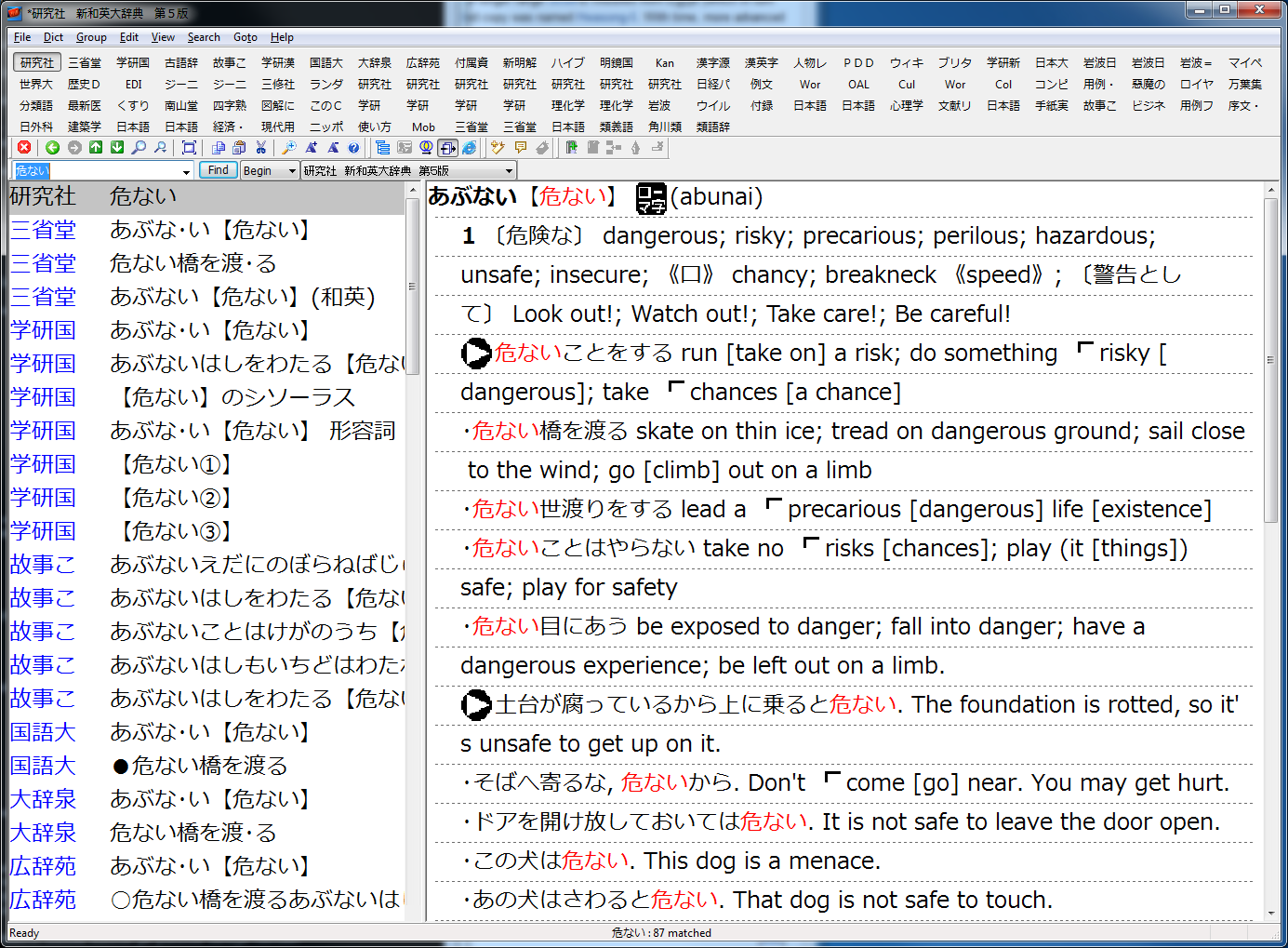Go back with the green left arrow
The height and width of the screenshot is (948, 1288).
click(x=52, y=148)
